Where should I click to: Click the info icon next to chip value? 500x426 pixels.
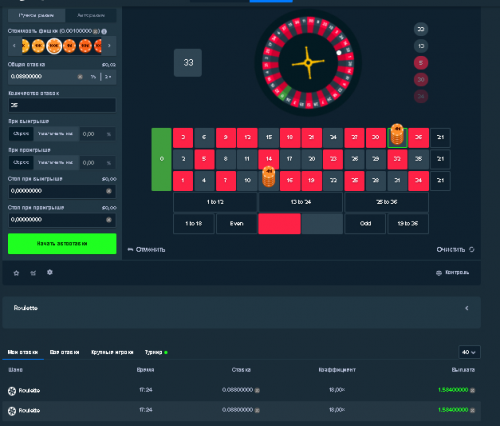[x=104, y=31]
